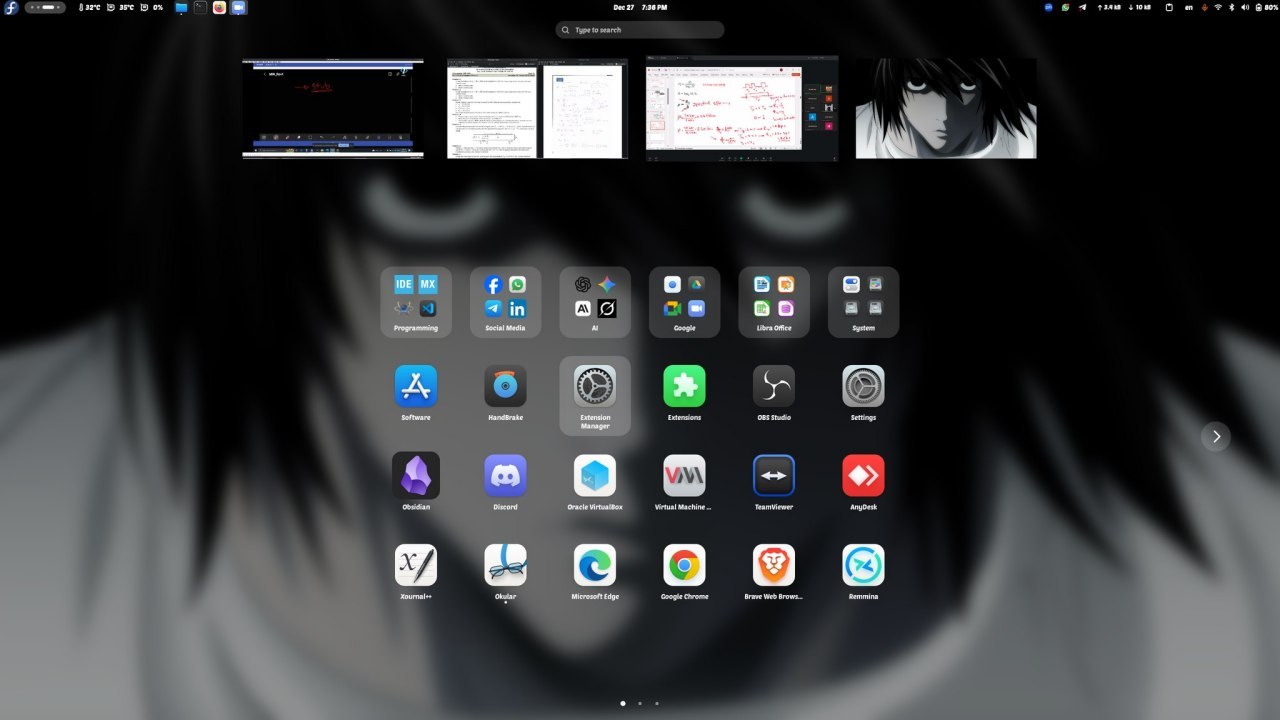Launch Oracle VirtualBox
Viewport: 1280px width, 720px height.
coord(595,475)
